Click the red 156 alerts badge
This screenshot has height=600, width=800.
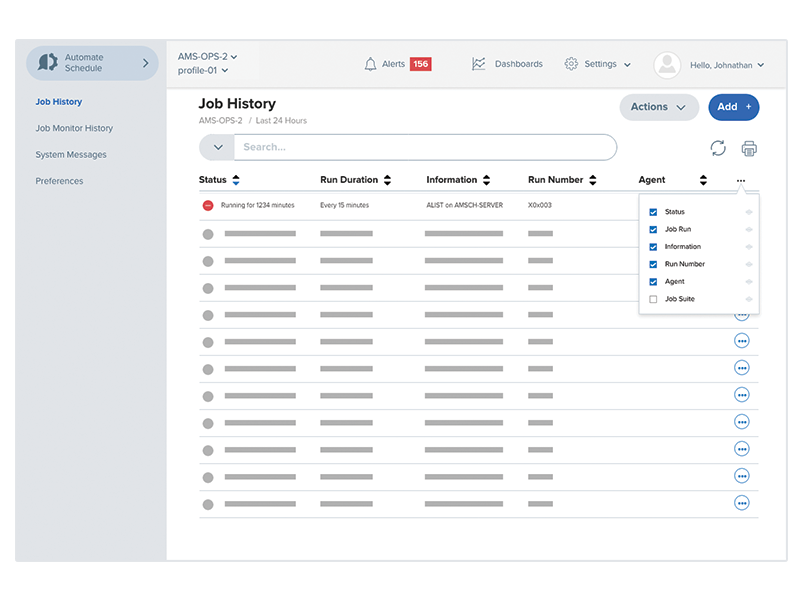tap(420, 64)
